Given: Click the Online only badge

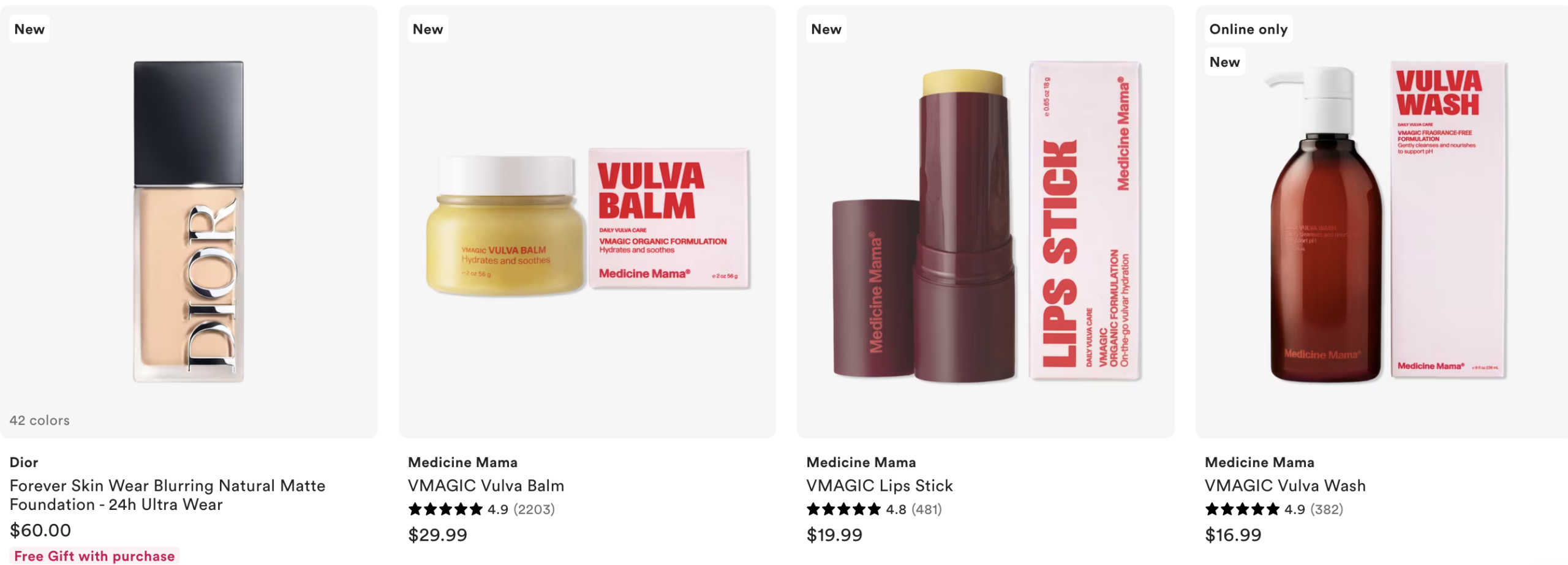Looking at the screenshot, I should click(1248, 29).
